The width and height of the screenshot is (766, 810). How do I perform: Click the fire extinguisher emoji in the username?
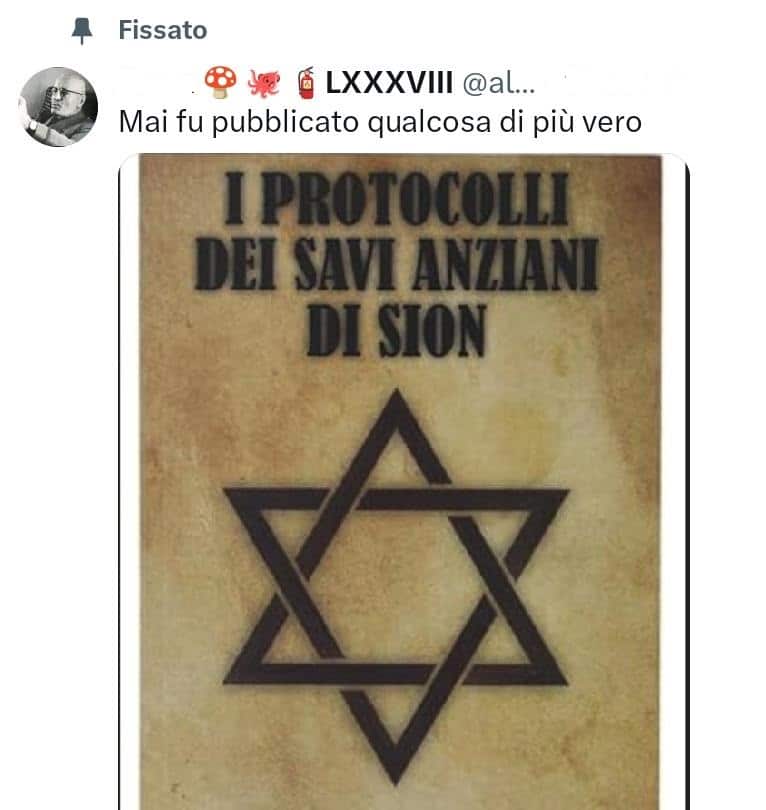307,83
